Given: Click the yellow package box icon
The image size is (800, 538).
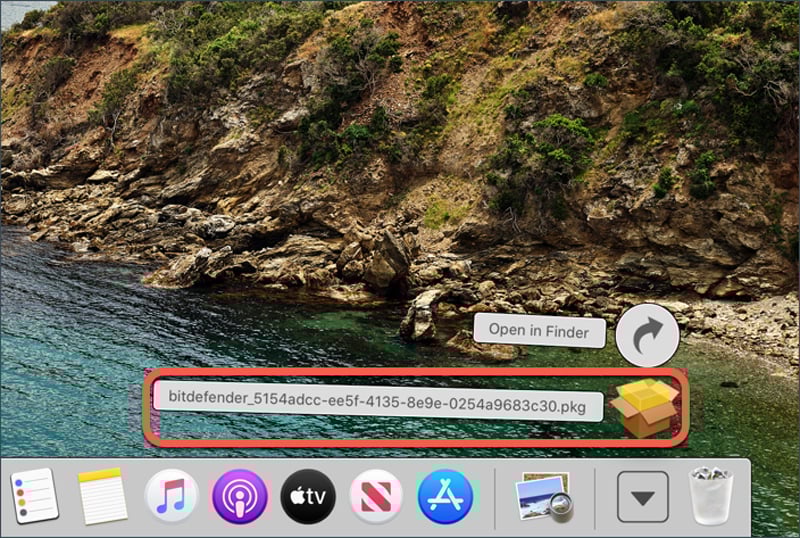Looking at the screenshot, I should click(645, 407).
